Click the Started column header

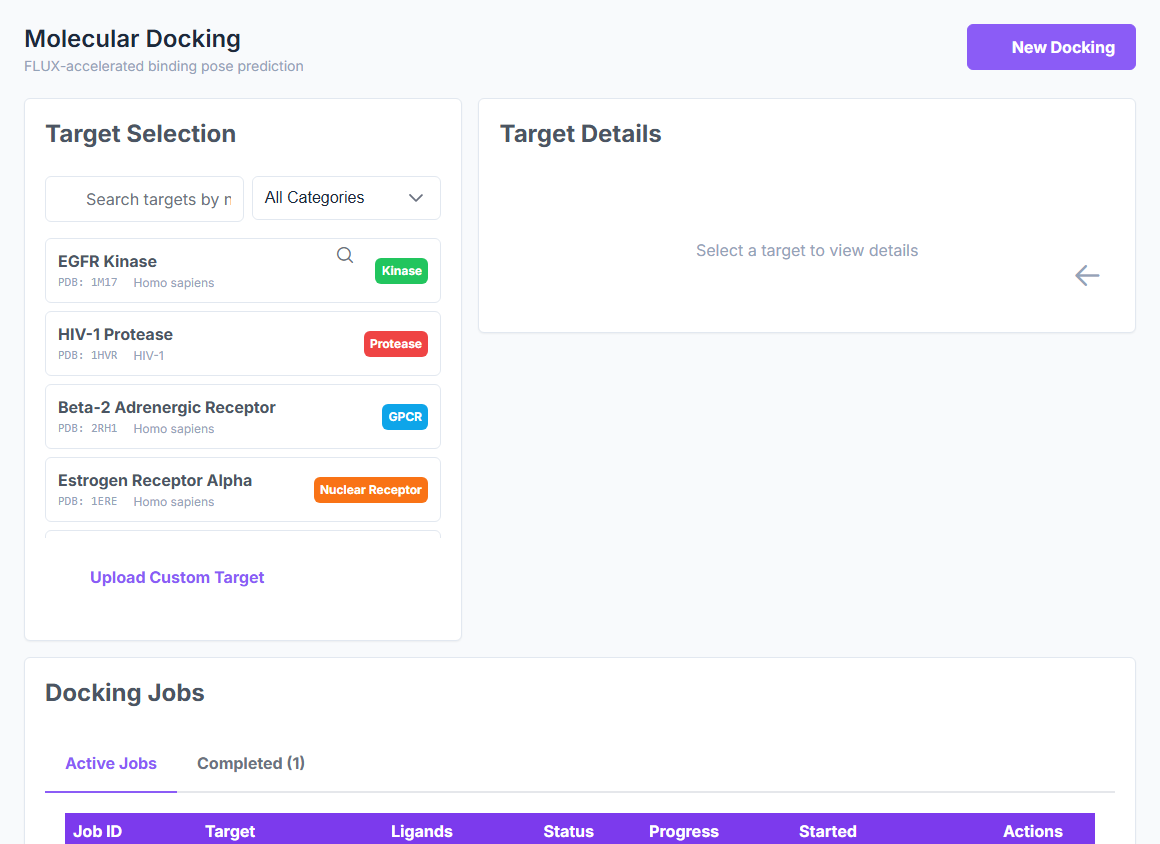pos(828,831)
